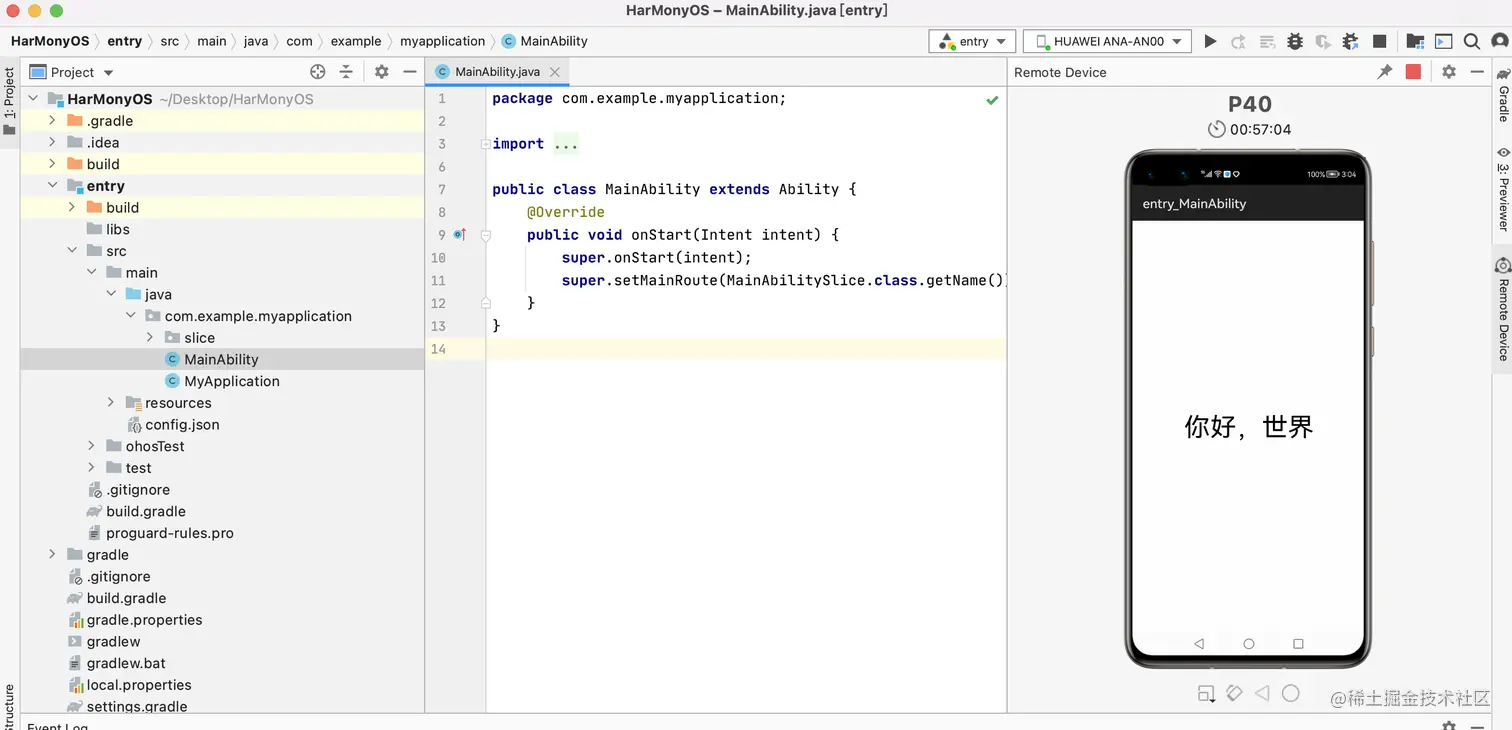Toggle the Remote Device side tab
Image resolution: width=1512 pixels, height=730 pixels.
[x=1502, y=310]
